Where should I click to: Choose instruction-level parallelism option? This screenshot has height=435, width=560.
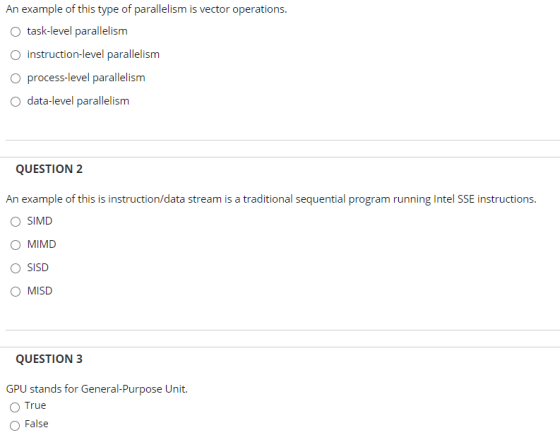point(15,55)
